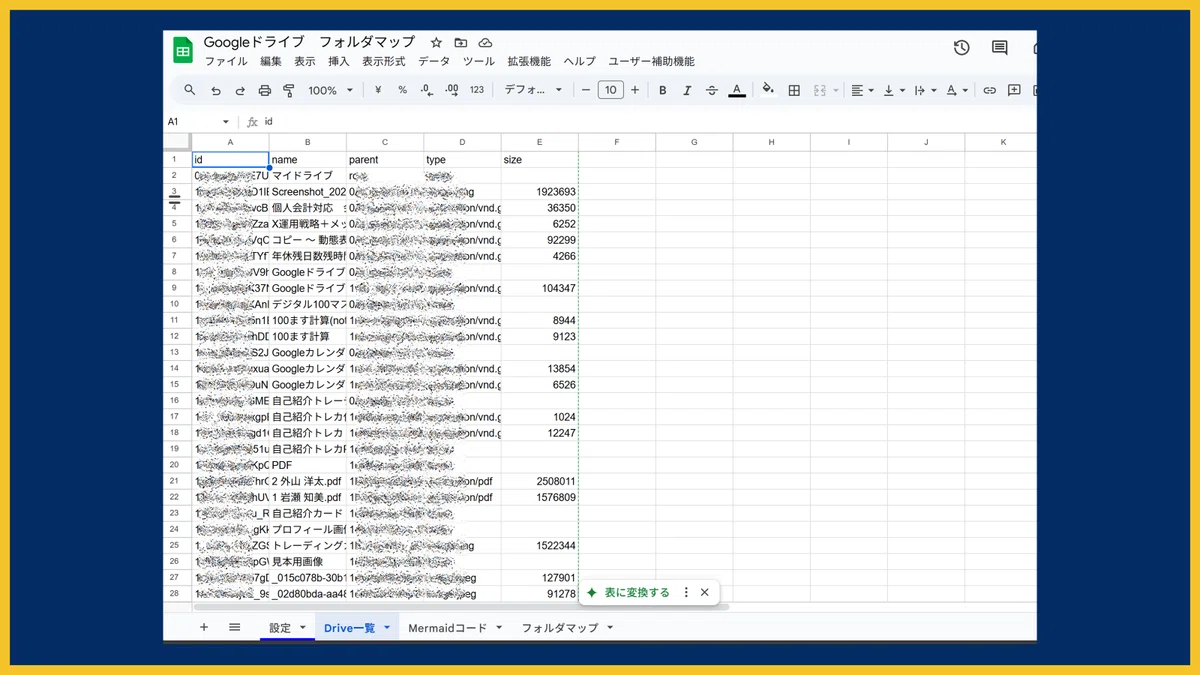Redo the last action
The image size is (1200, 675).
pos(240,90)
